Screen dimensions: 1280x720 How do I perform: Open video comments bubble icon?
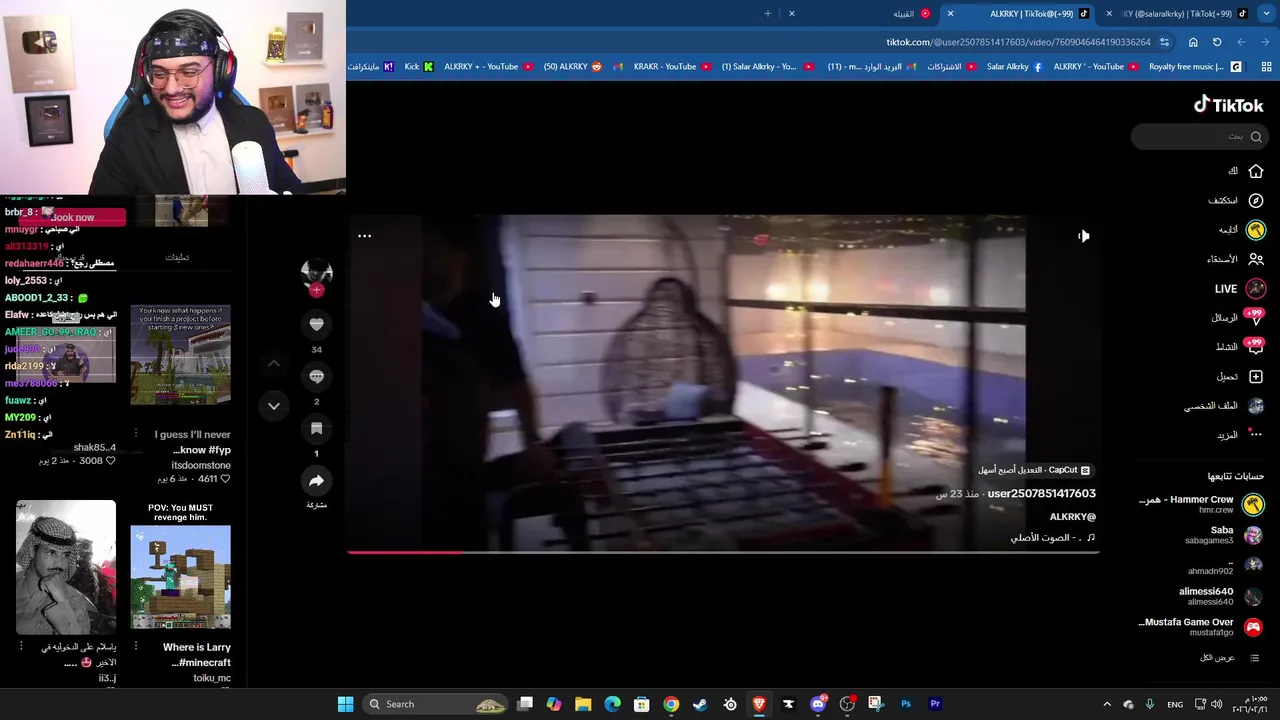click(x=316, y=376)
